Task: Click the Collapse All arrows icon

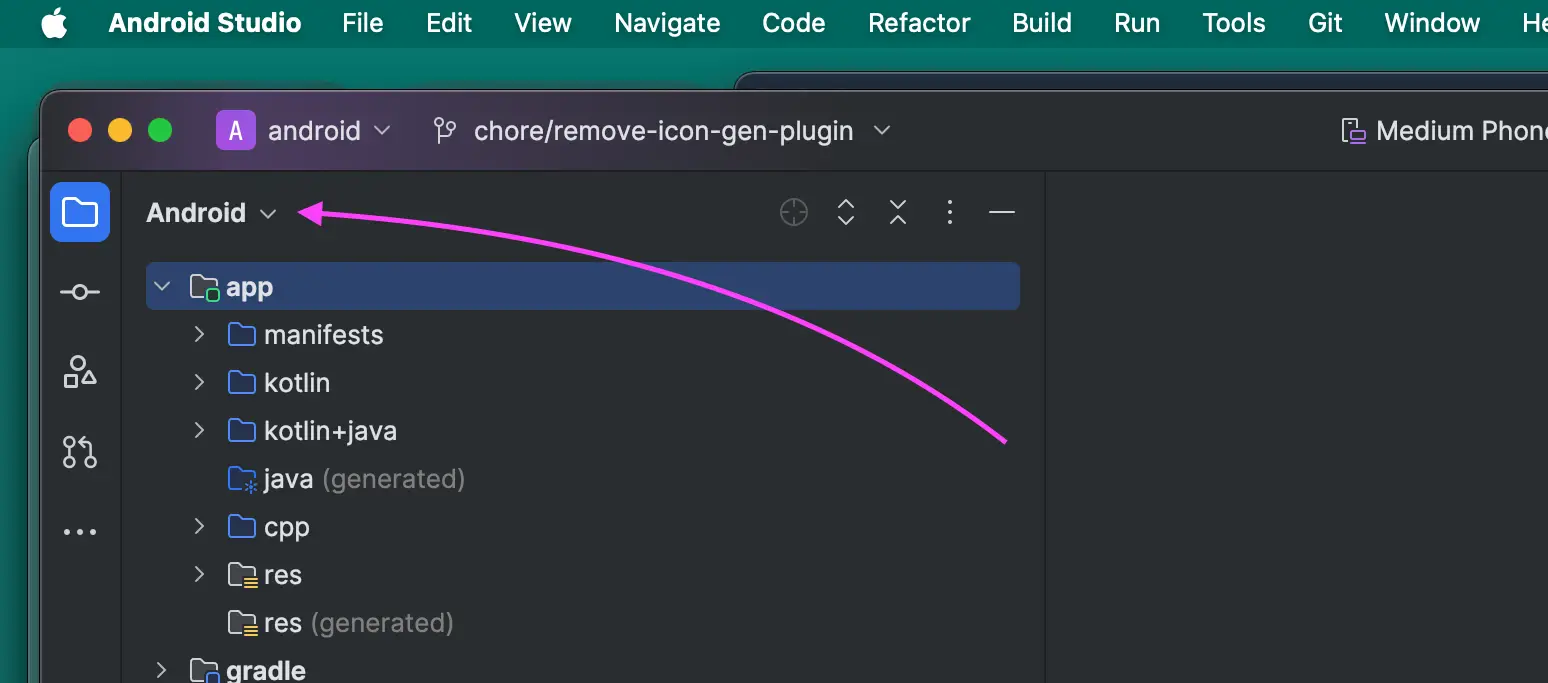Action: tap(898, 212)
